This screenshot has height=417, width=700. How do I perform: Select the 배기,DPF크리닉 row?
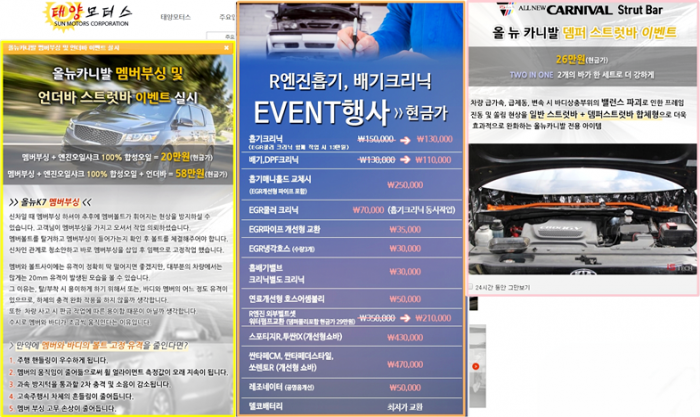351,160
